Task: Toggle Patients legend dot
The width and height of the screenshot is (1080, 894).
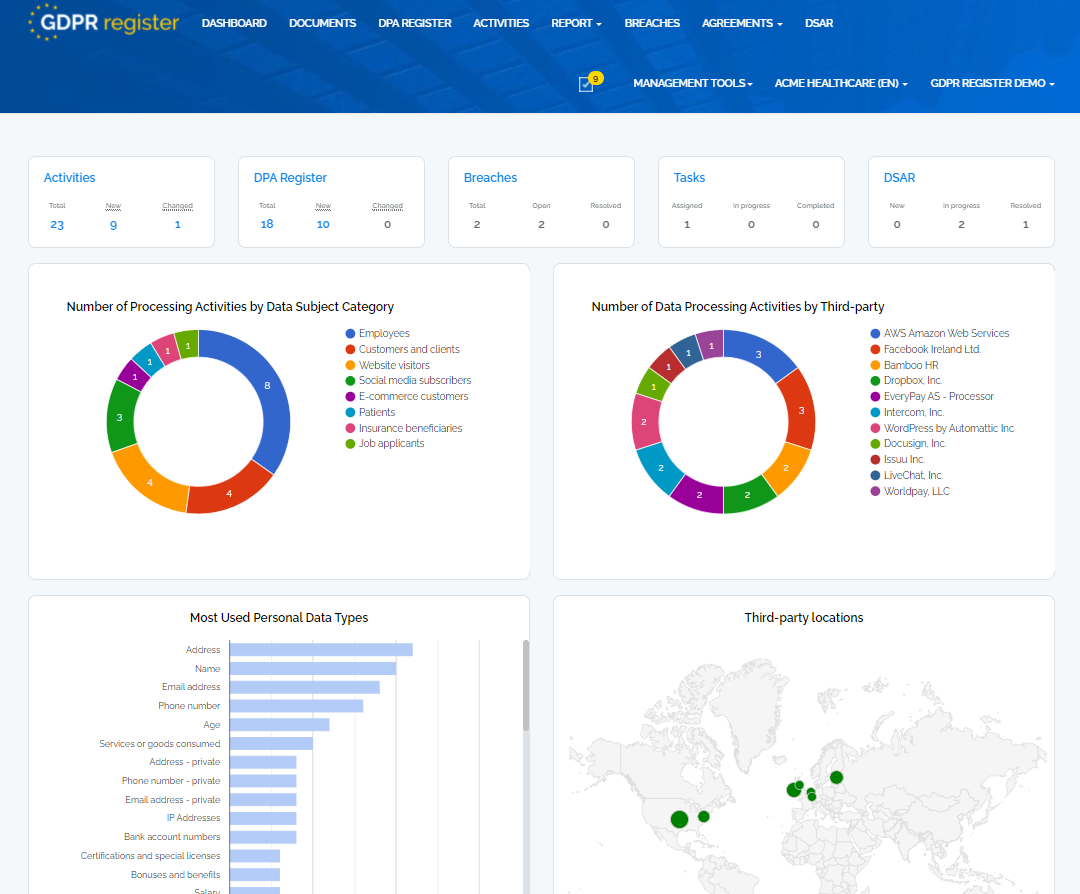Action: 351,413
